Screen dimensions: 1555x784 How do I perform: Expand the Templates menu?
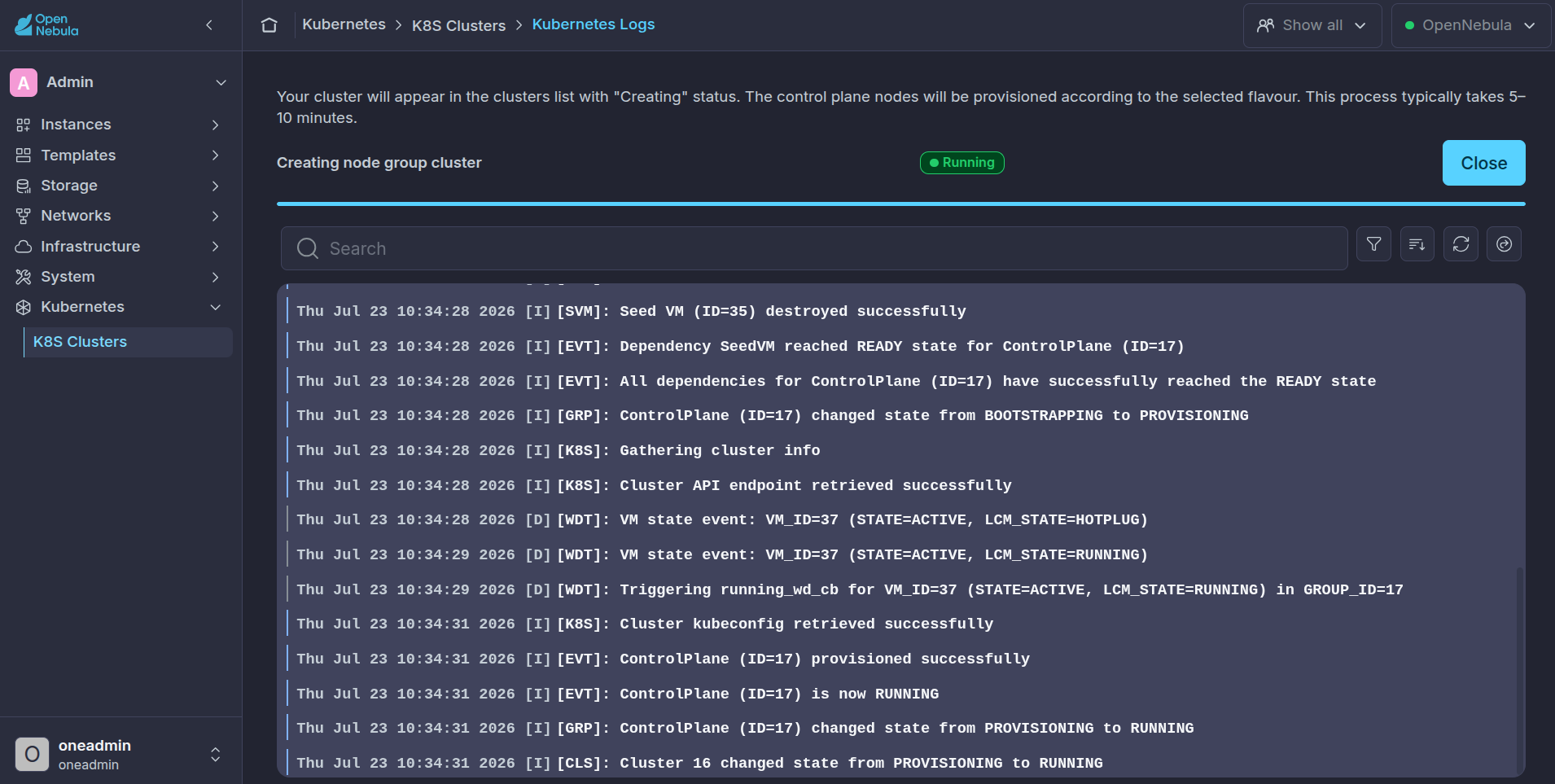216,155
